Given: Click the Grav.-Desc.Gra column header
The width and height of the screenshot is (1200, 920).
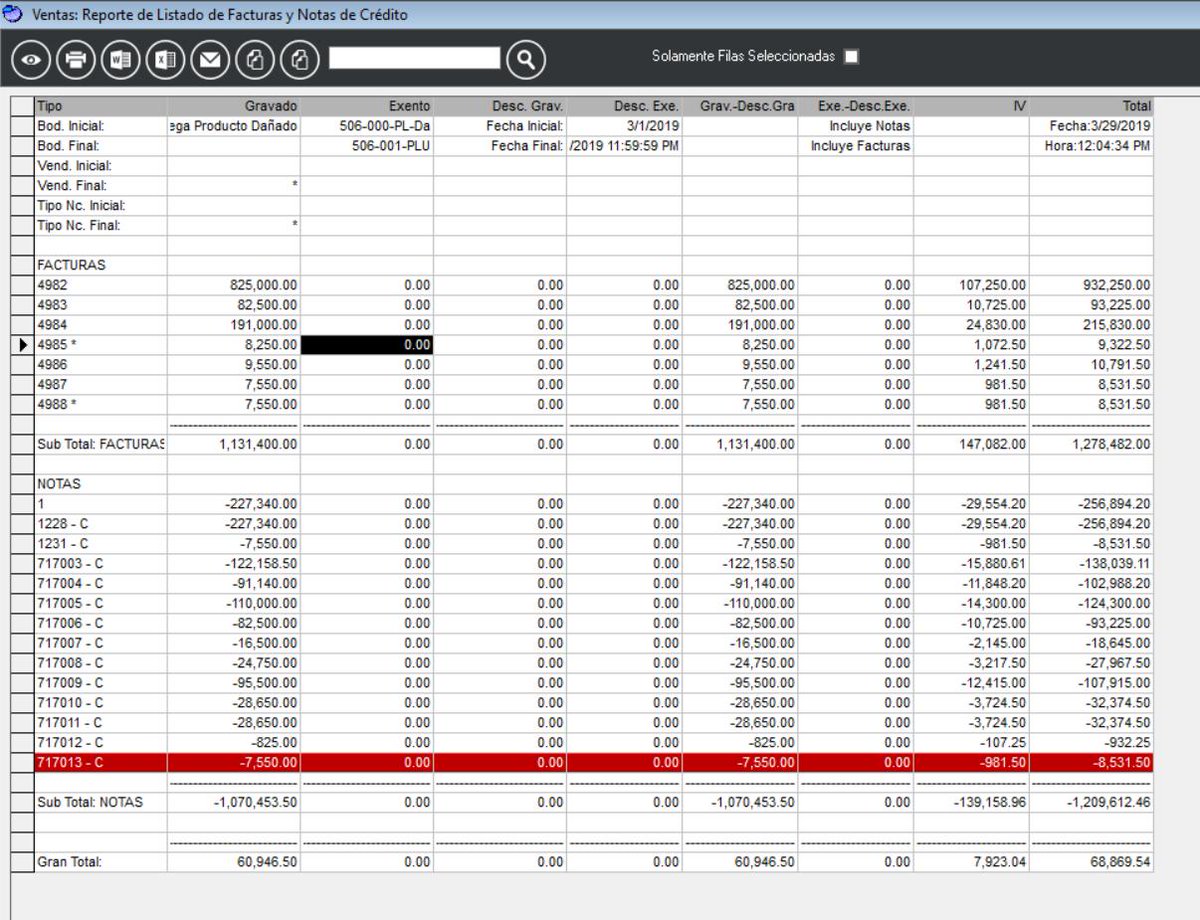Looking at the screenshot, I should coord(740,106).
